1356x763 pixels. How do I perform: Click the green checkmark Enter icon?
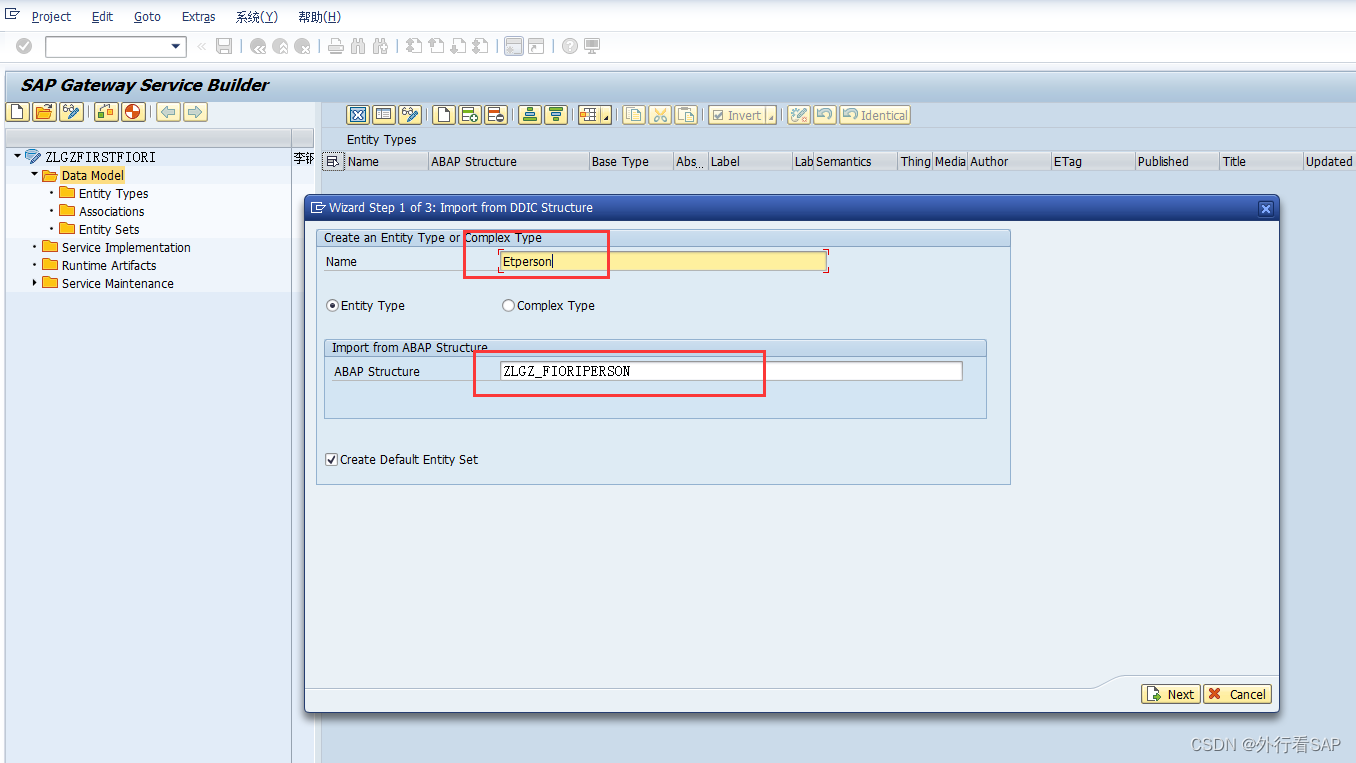[24, 46]
